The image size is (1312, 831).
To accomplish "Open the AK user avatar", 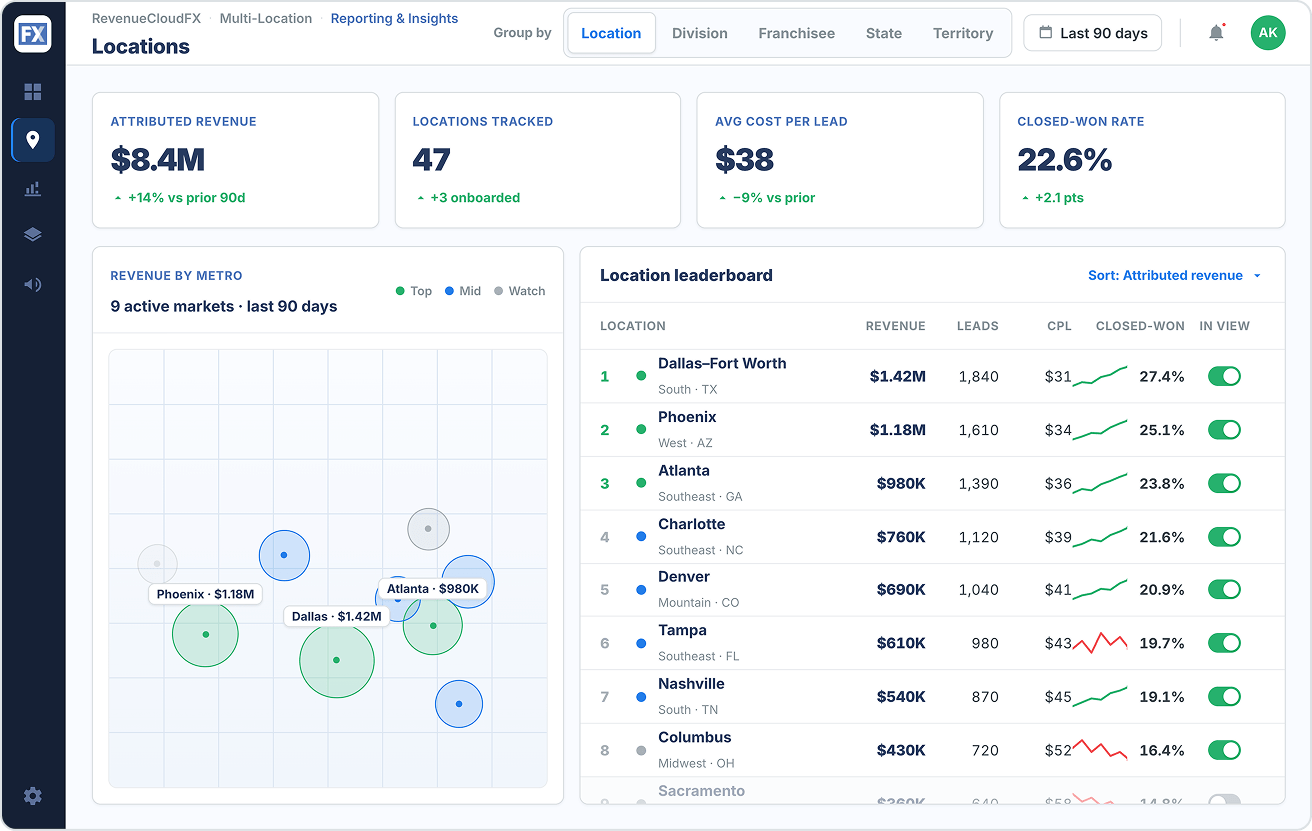I will (1268, 33).
